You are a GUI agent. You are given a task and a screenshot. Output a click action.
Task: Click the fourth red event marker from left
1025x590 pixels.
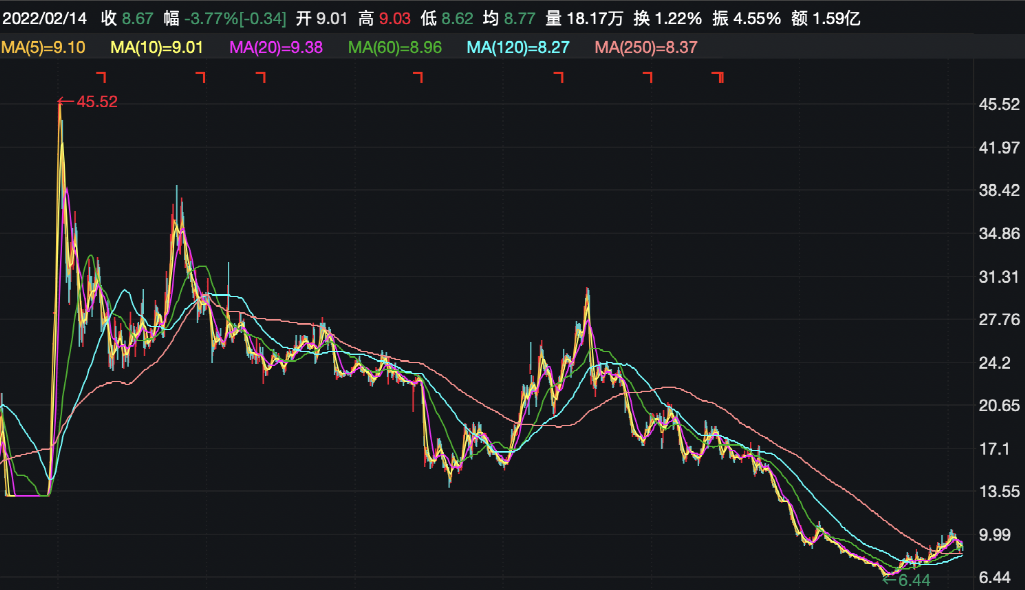(418, 77)
